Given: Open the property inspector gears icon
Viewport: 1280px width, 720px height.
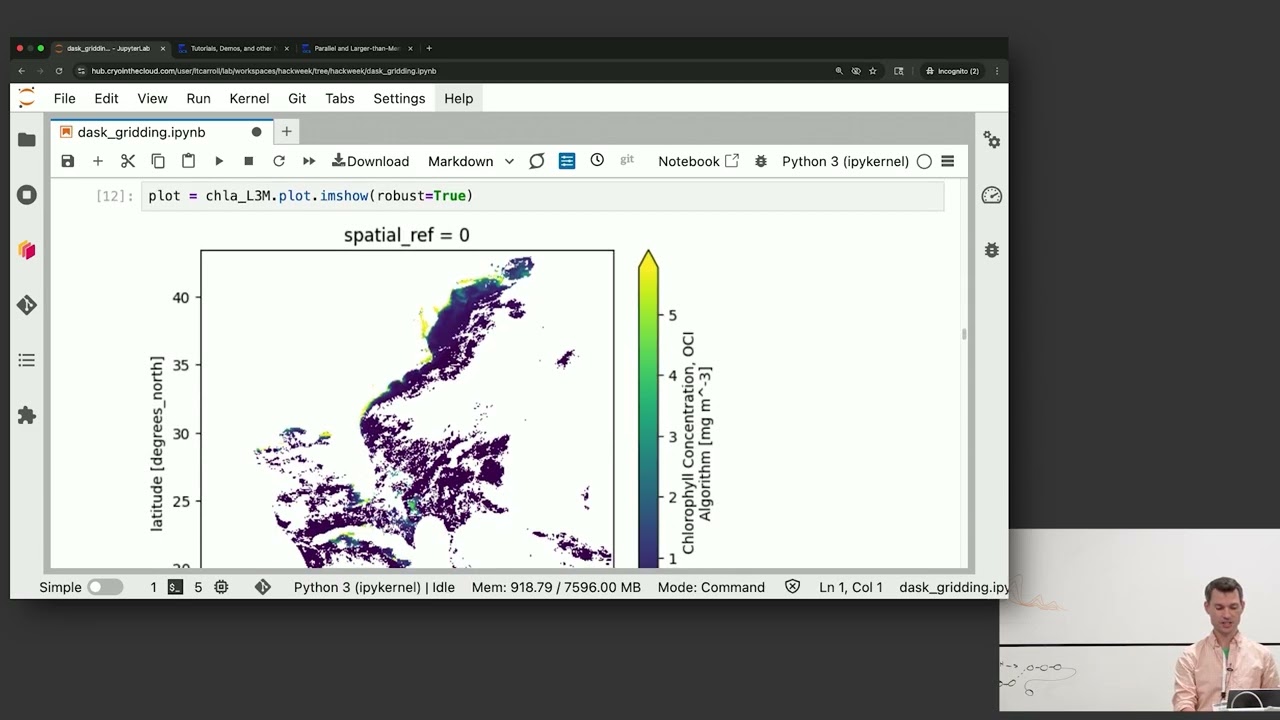Looking at the screenshot, I should coord(992,140).
